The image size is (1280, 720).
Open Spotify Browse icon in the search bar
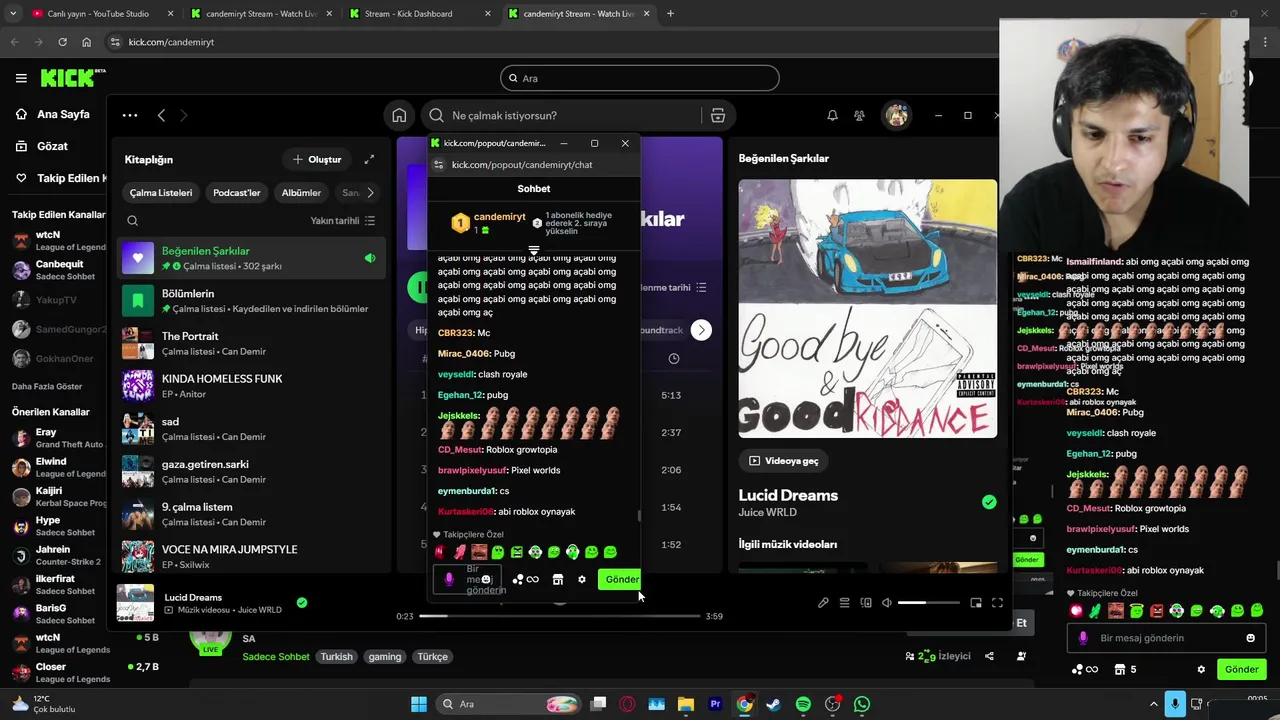pos(718,115)
